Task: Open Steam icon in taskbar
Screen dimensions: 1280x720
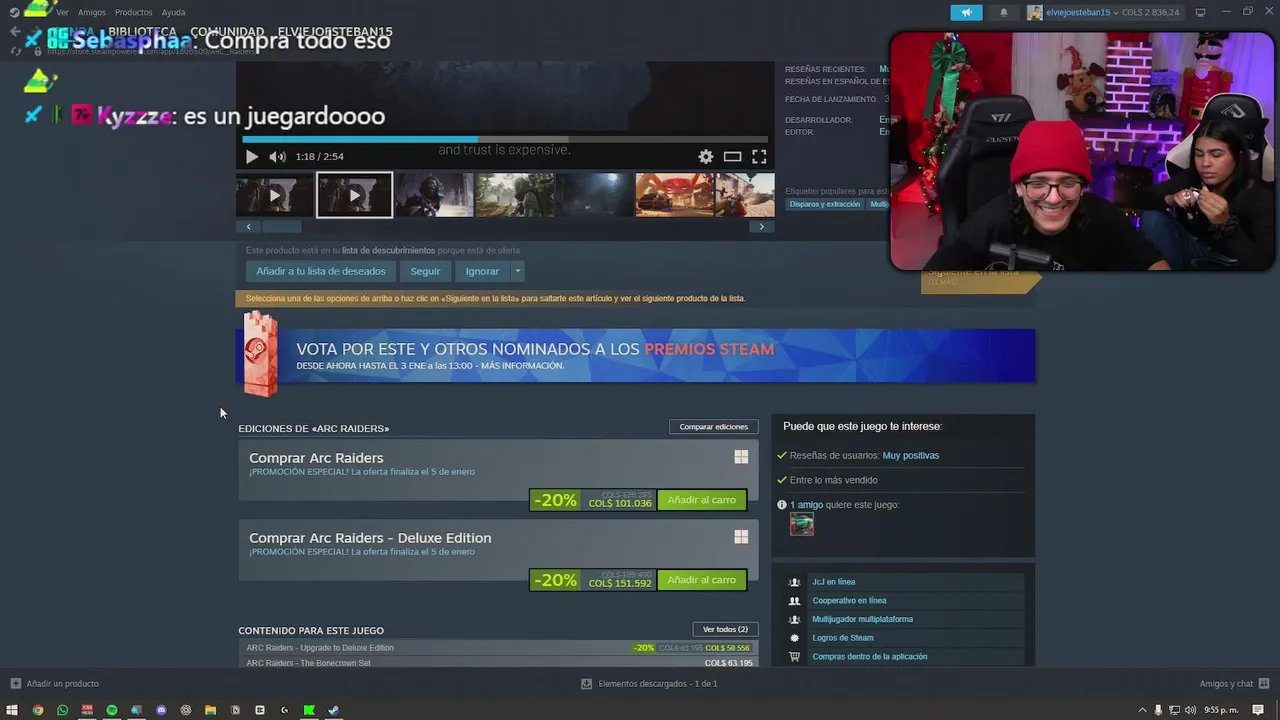Action: tap(334, 710)
